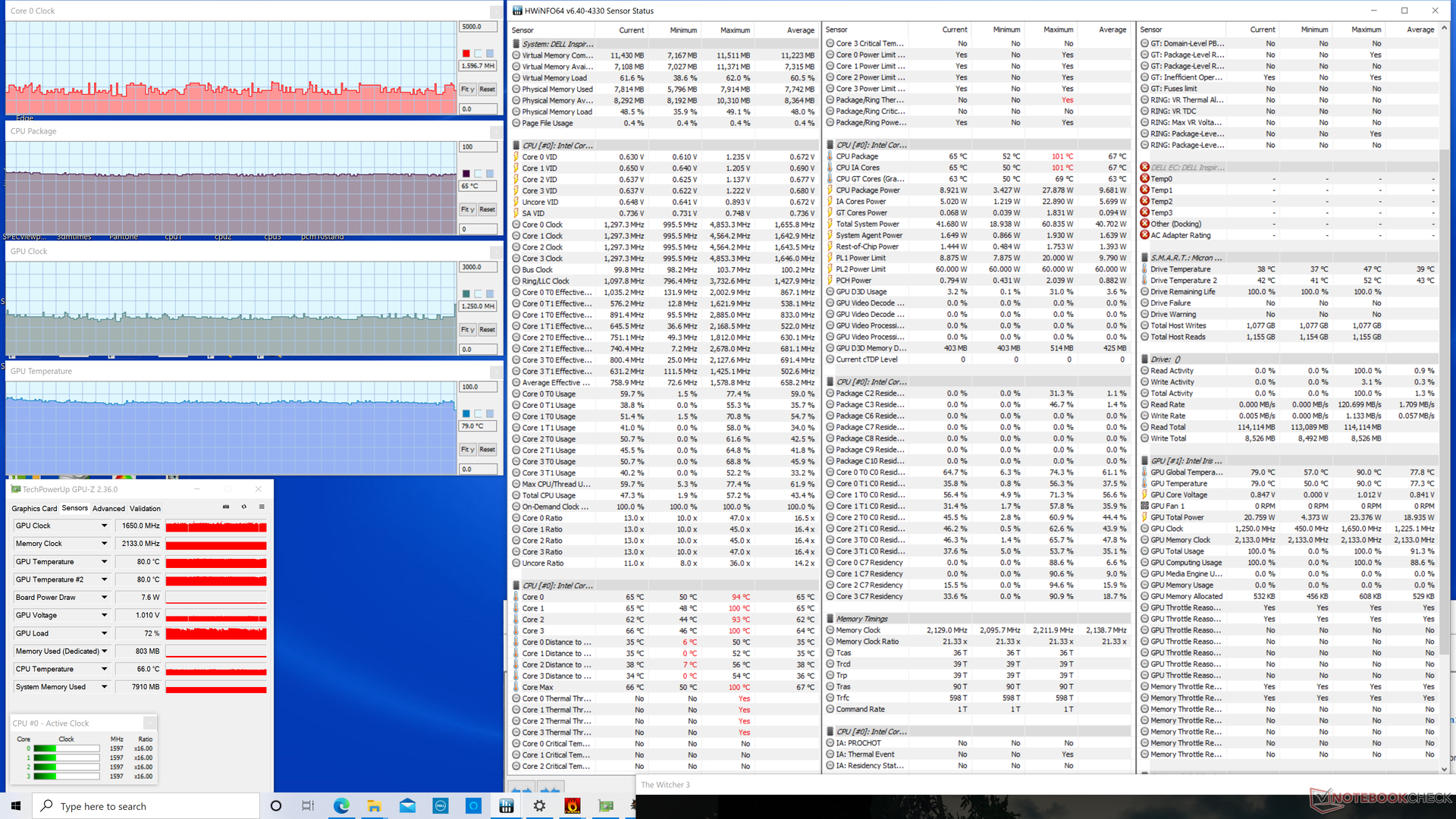1456x819 pixels.
Task: Click Fit y in CPU Package graph
Action: [x=468, y=209]
